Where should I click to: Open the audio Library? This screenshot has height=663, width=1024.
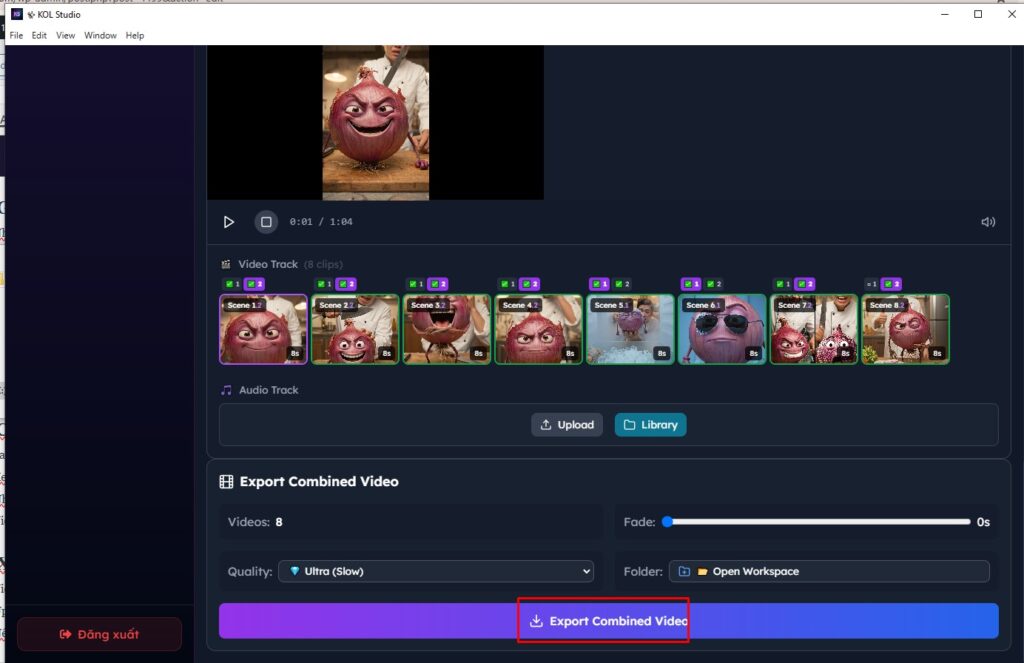(x=650, y=425)
